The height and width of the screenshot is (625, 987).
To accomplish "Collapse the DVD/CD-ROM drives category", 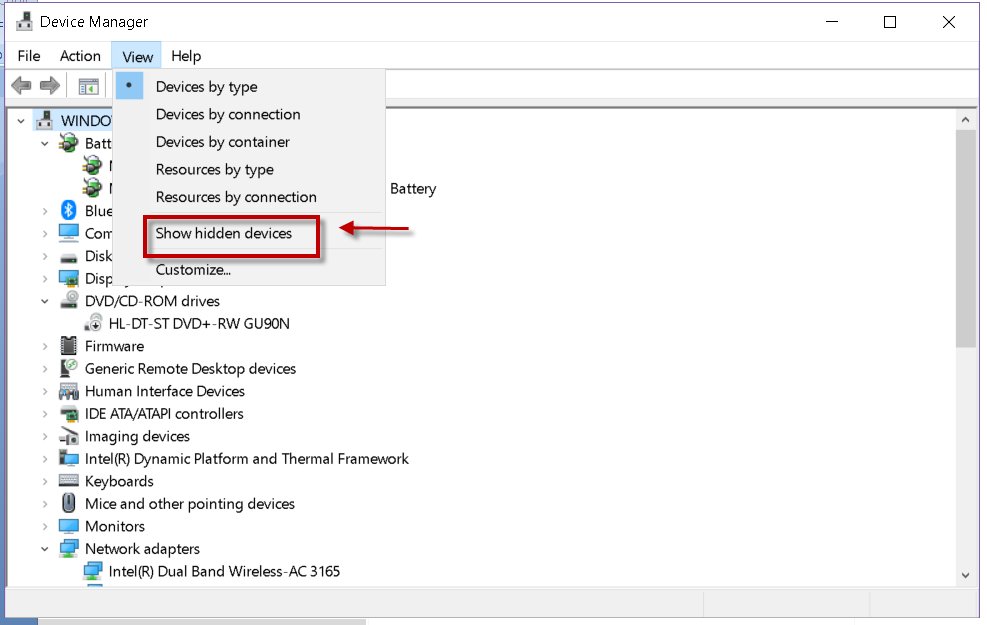I will 45,301.
